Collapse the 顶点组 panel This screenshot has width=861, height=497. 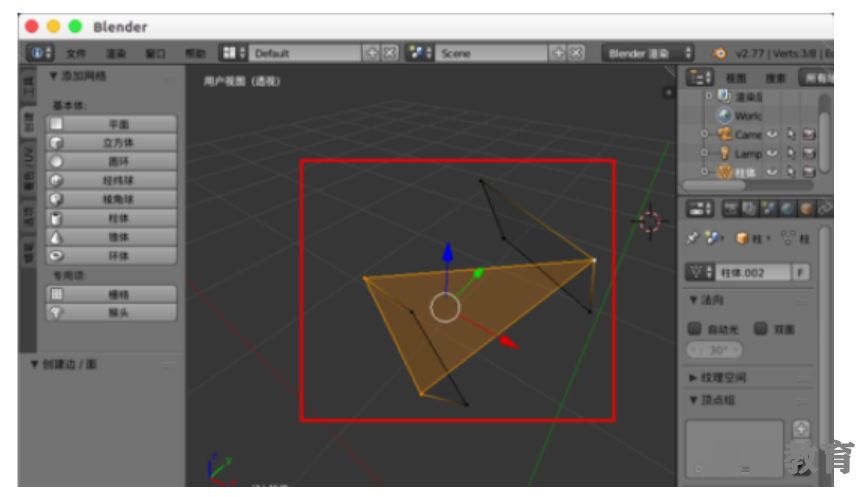(x=694, y=400)
